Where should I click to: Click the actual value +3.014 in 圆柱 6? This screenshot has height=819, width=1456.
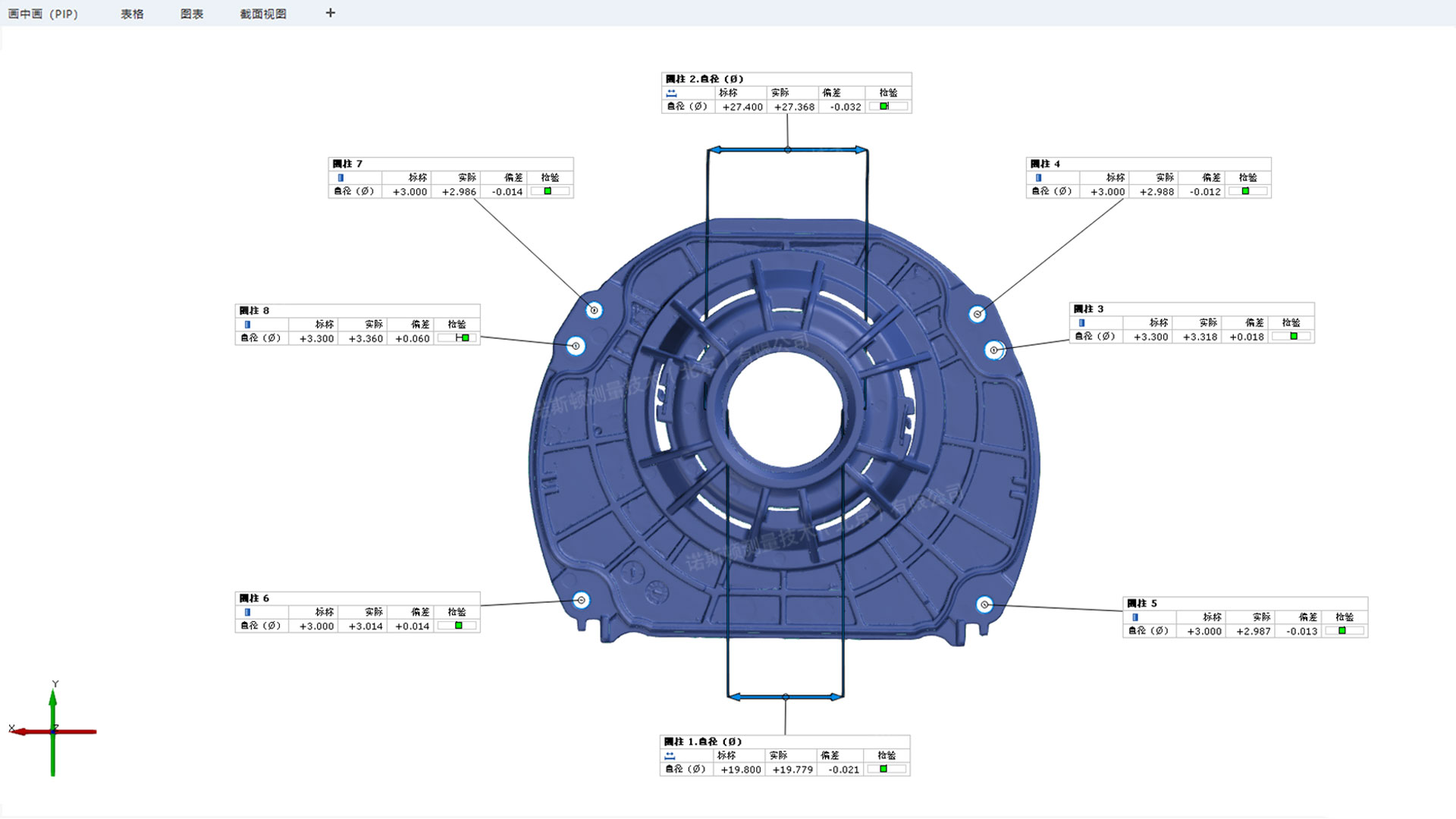pyautogui.click(x=366, y=626)
